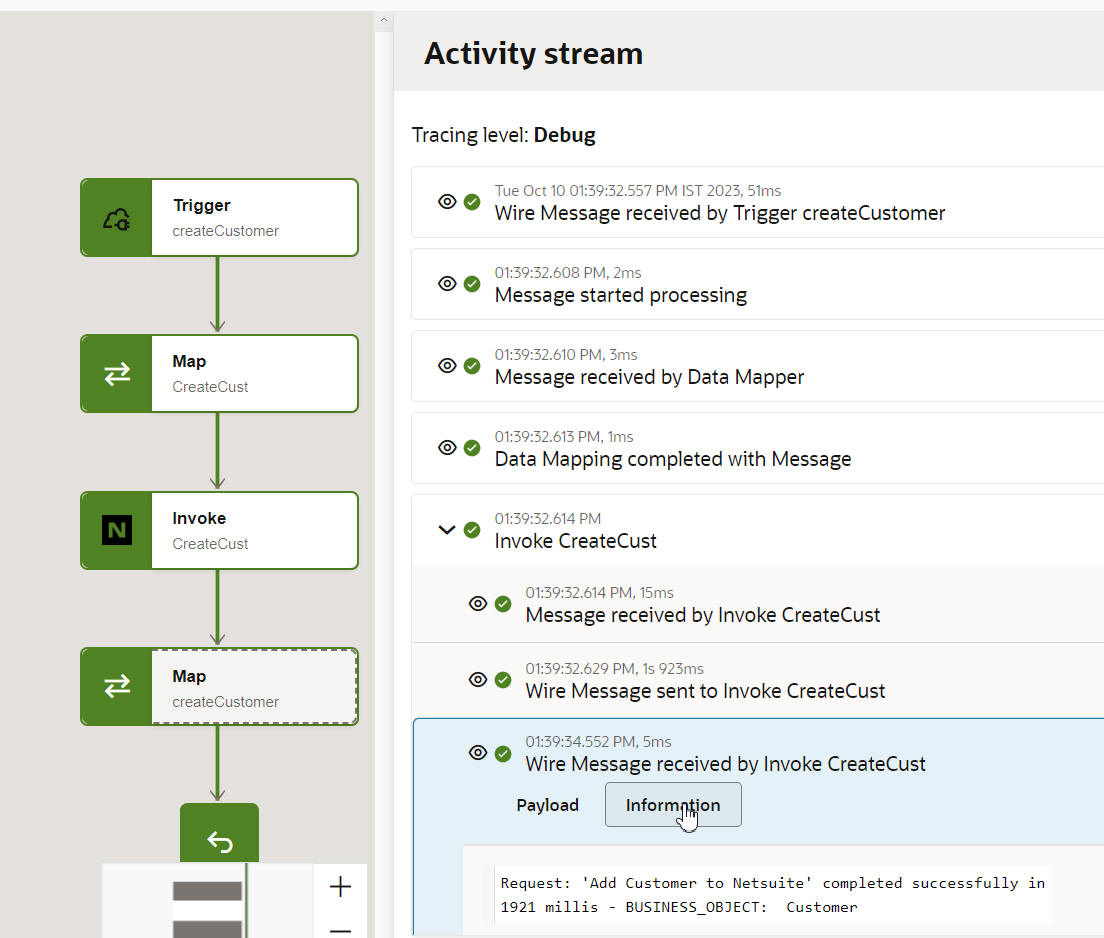Image resolution: width=1104 pixels, height=938 pixels.
Task: Click the green return arrow node
Action: [x=219, y=840]
